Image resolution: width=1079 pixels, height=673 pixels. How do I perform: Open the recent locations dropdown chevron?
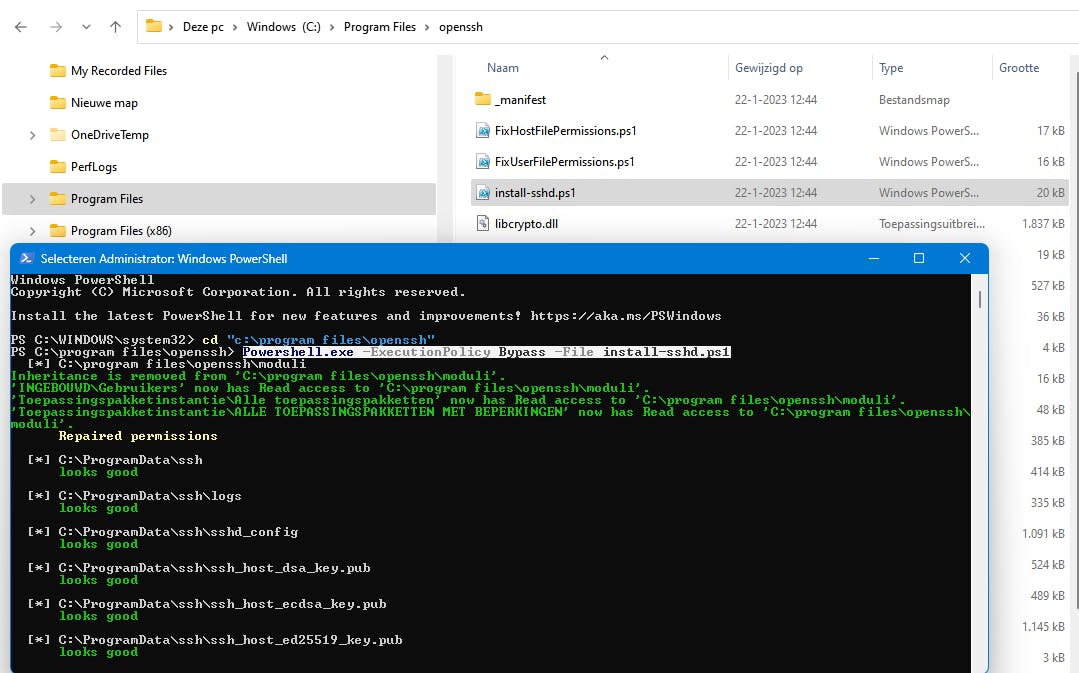[x=86, y=27]
